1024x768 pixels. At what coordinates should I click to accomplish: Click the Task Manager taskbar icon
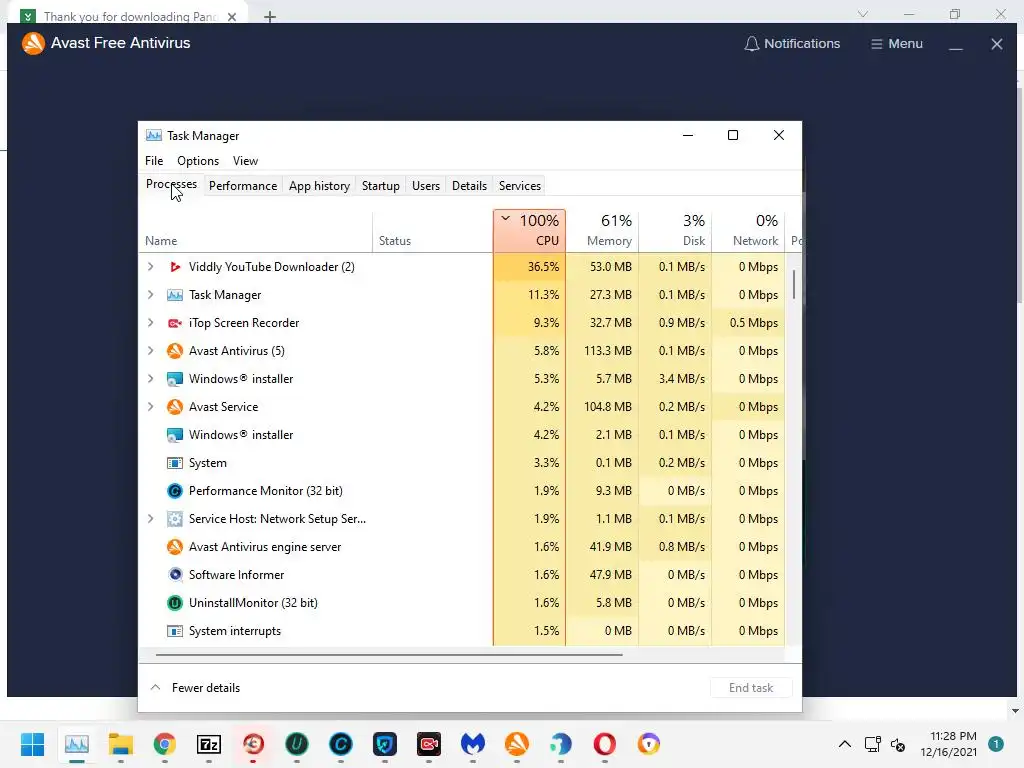[x=77, y=744]
